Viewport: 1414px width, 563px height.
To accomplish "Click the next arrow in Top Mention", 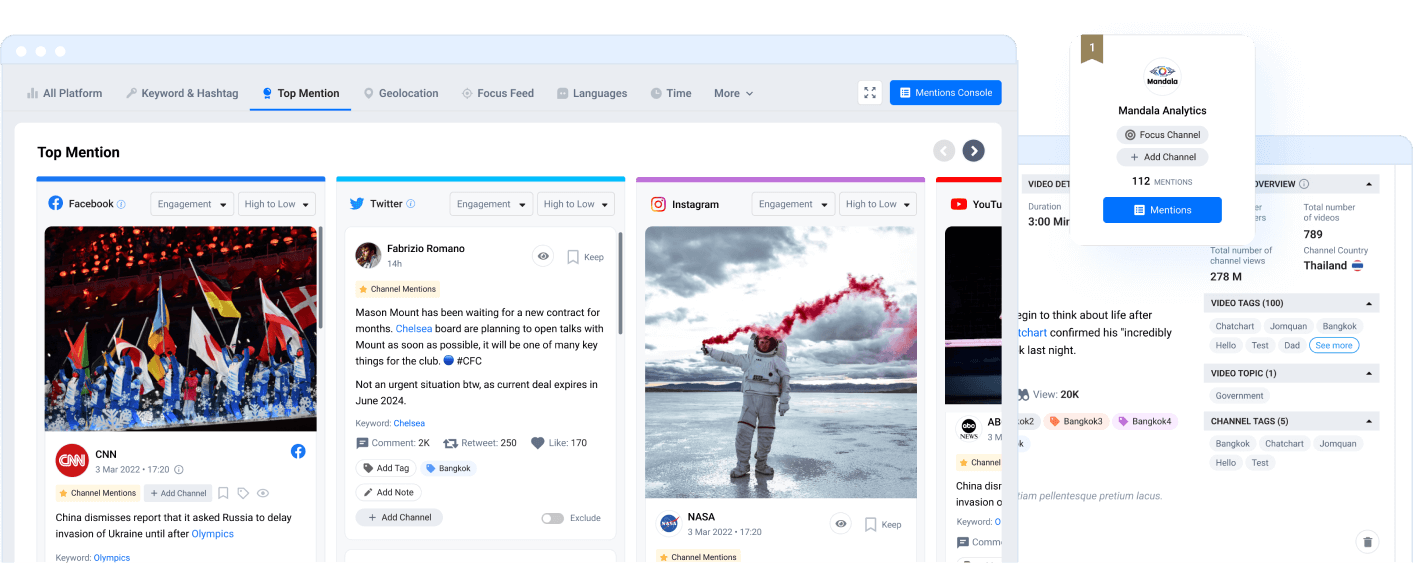I will click(973, 151).
